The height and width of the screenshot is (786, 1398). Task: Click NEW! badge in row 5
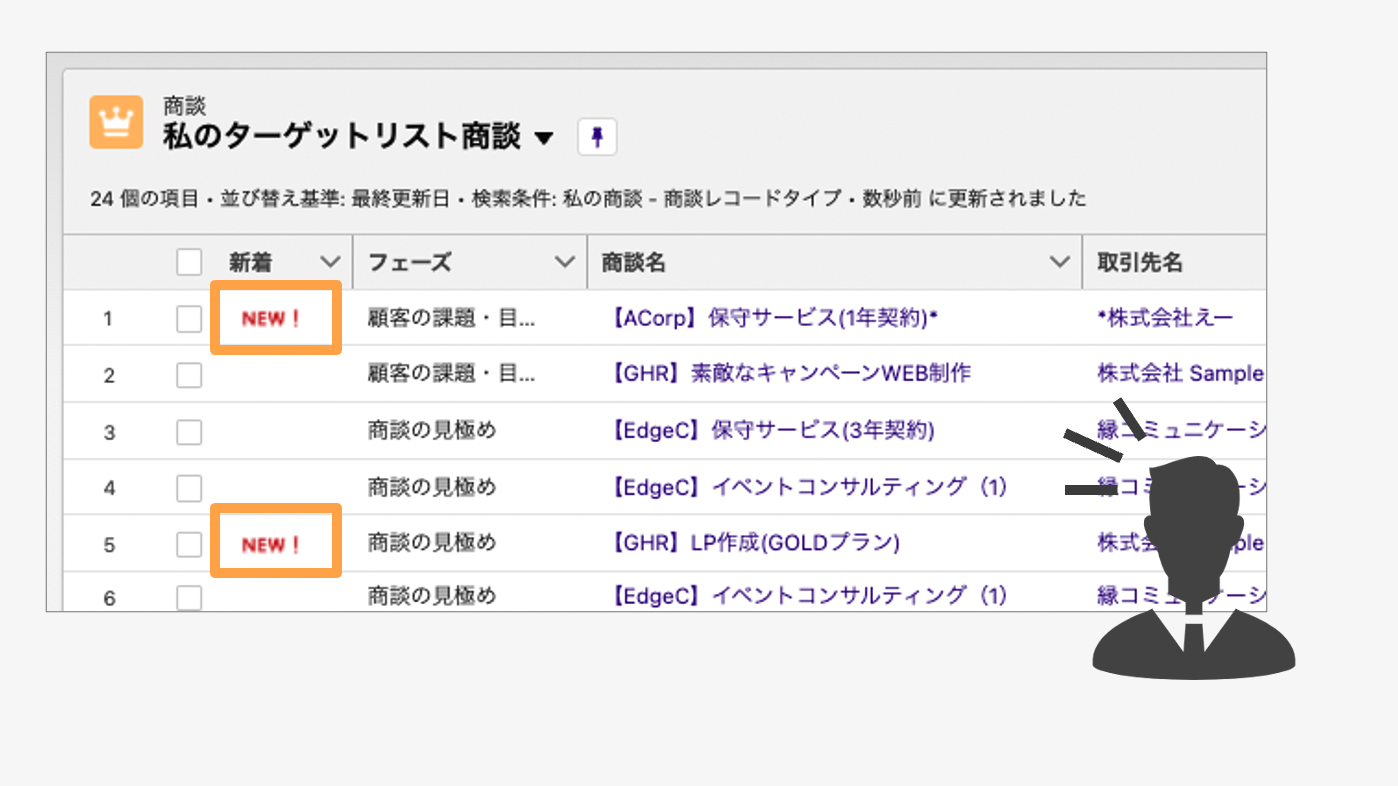click(x=271, y=545)
